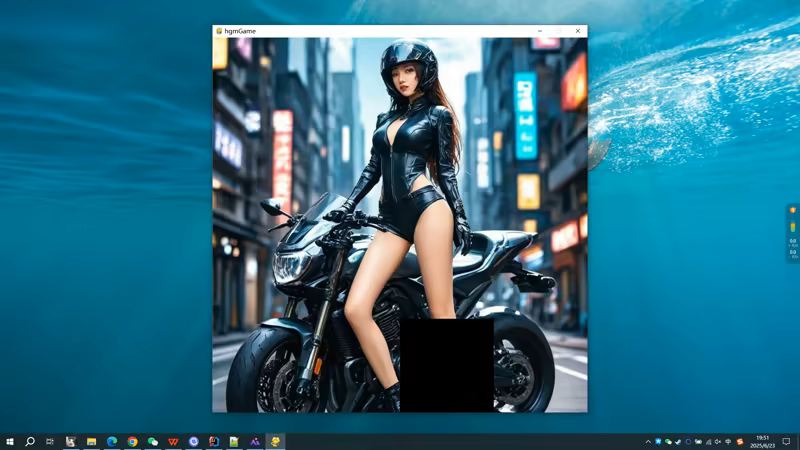This screenshot has height=450, width=800.
Task: Launch File Explorer from the taskbar
Action: (x=91, y=441)
